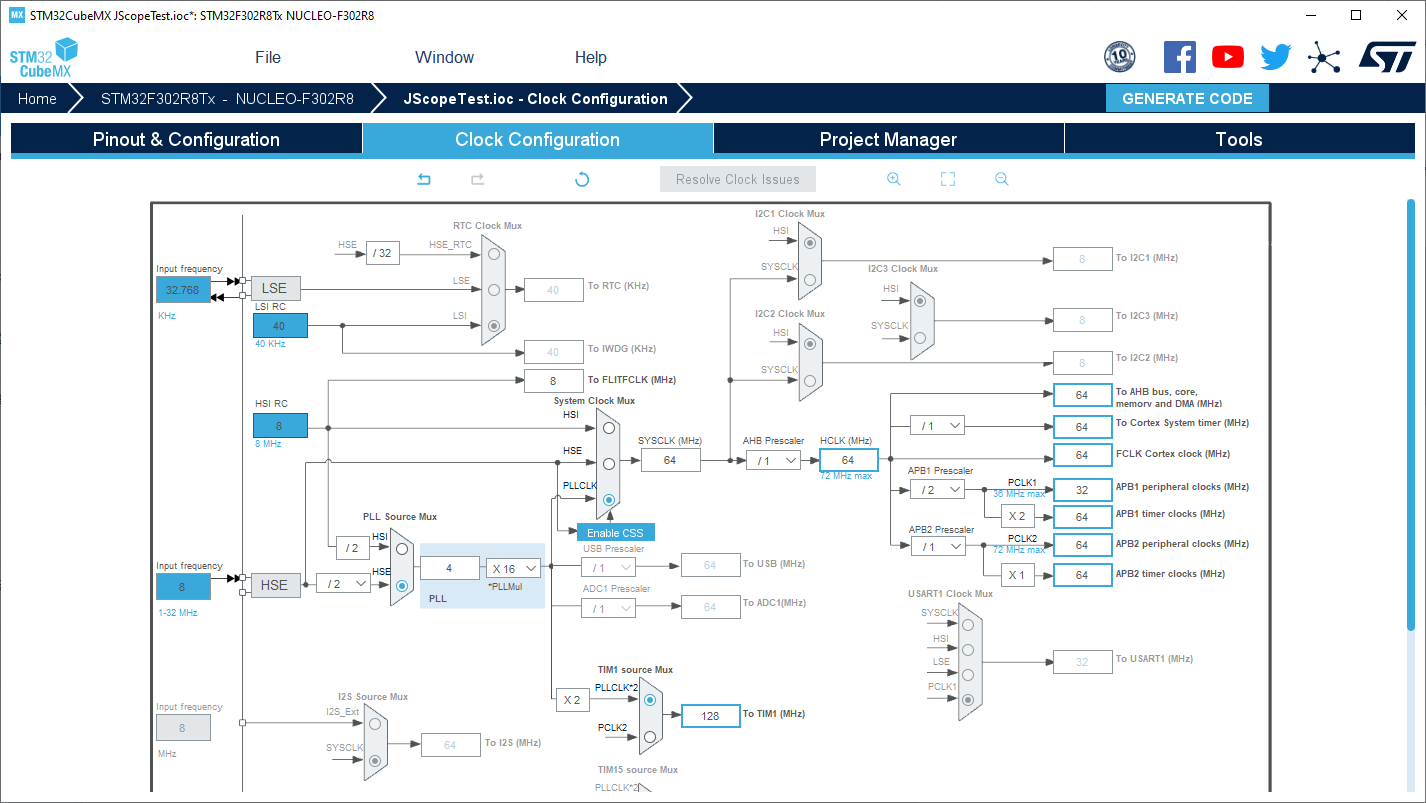Zoom out of the clock diagram
The width and height of the screenshot is (1426, 803).
click(1001, 179)
